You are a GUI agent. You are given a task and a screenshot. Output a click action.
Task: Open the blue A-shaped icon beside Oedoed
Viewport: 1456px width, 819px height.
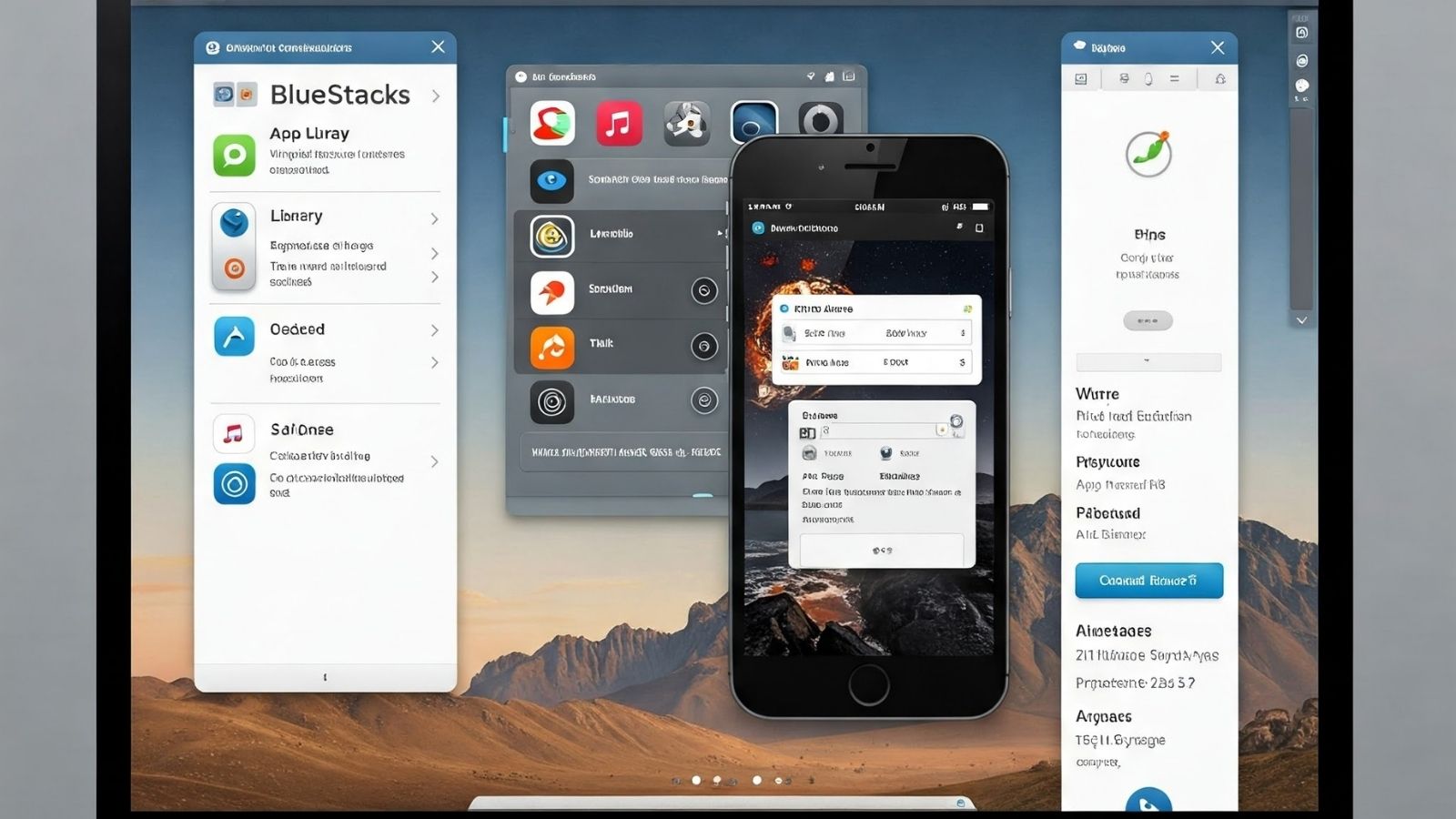(234, 337)
